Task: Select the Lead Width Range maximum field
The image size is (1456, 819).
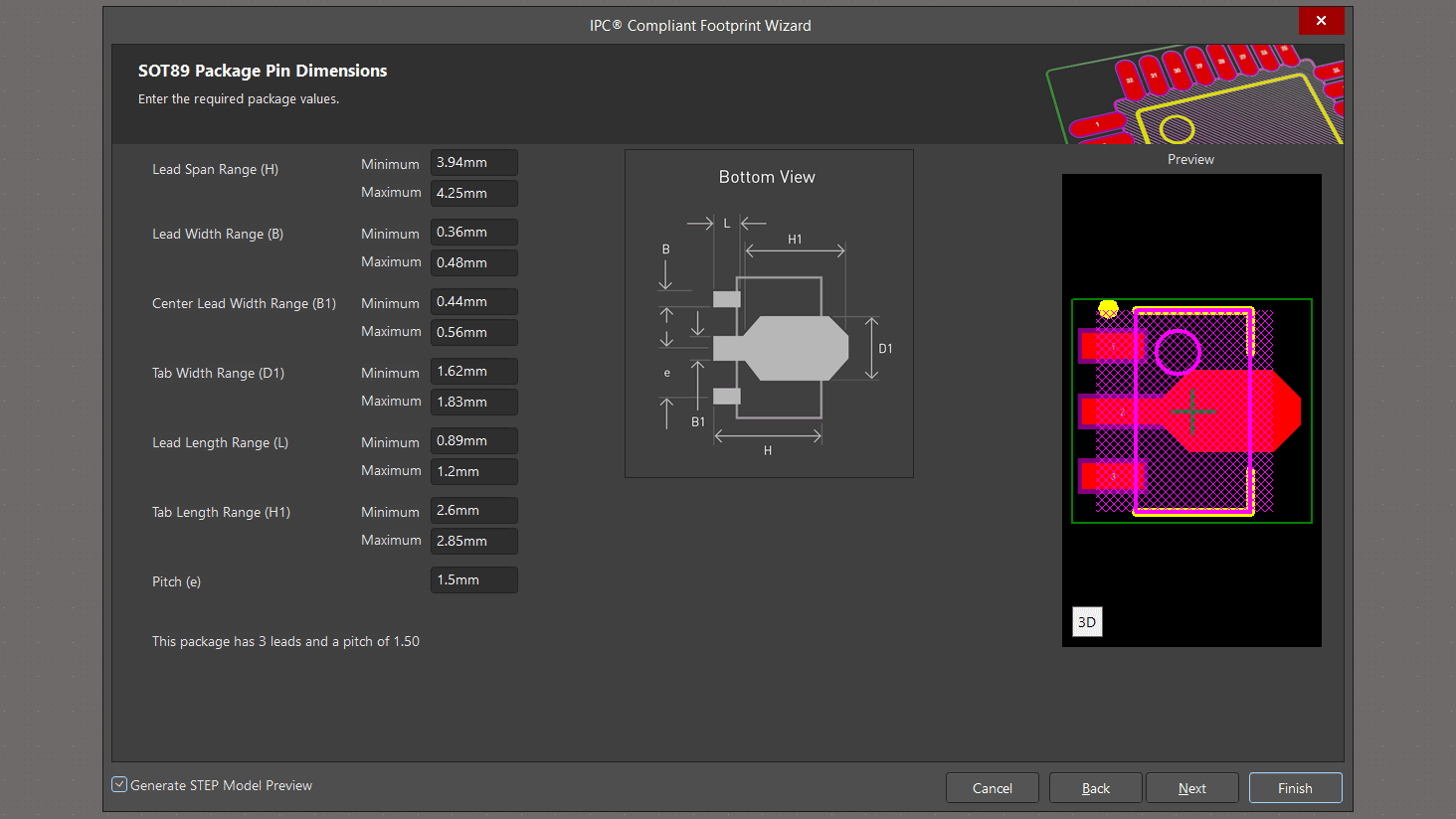Action: [x=473, y=262]
